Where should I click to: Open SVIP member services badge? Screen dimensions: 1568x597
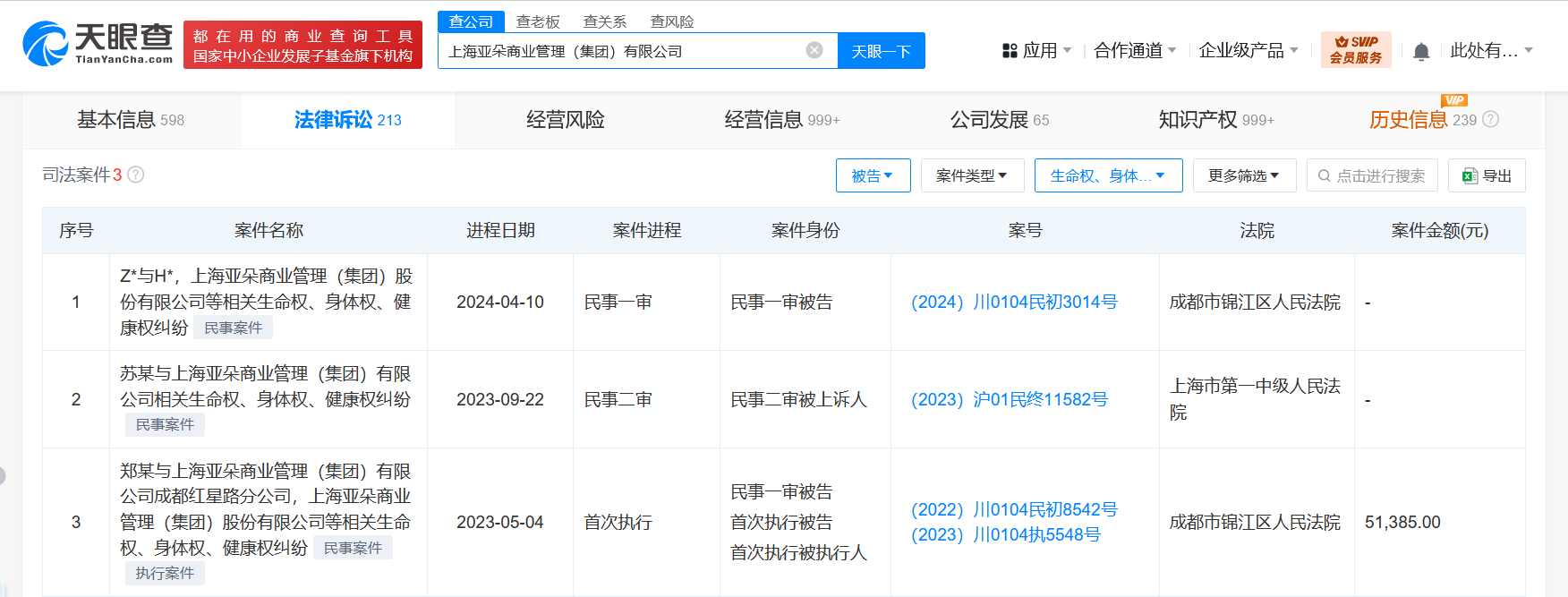coord(1355,50)
